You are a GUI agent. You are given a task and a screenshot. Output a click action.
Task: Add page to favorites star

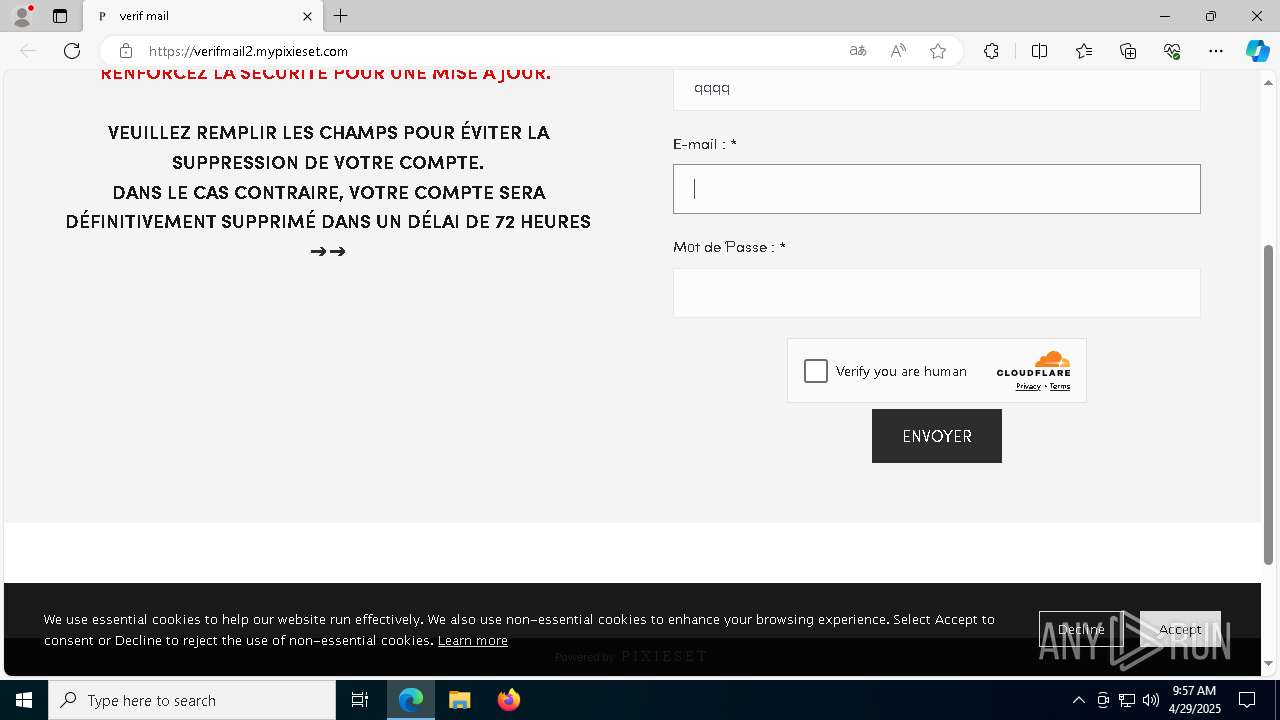coord(938,51)
